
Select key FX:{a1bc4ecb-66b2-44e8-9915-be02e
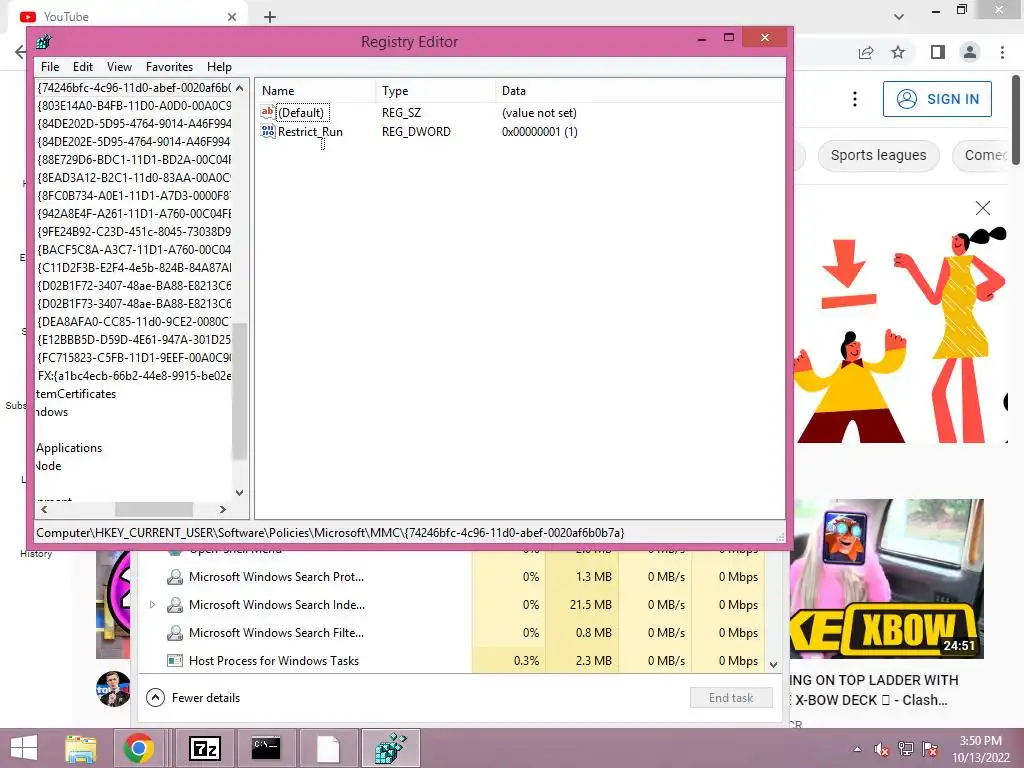(x=134, y=376)
